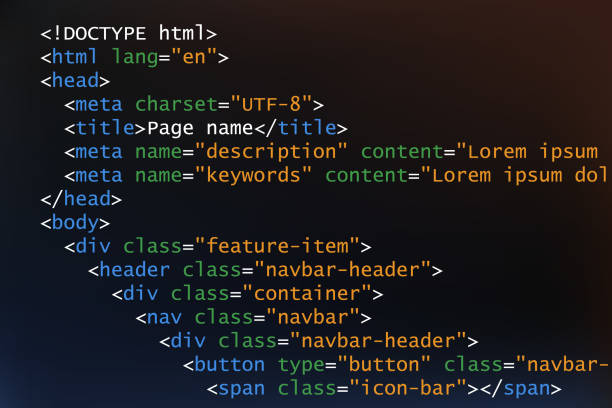
Task: Click the closing '</span>' tag
Action: point(521,388)
